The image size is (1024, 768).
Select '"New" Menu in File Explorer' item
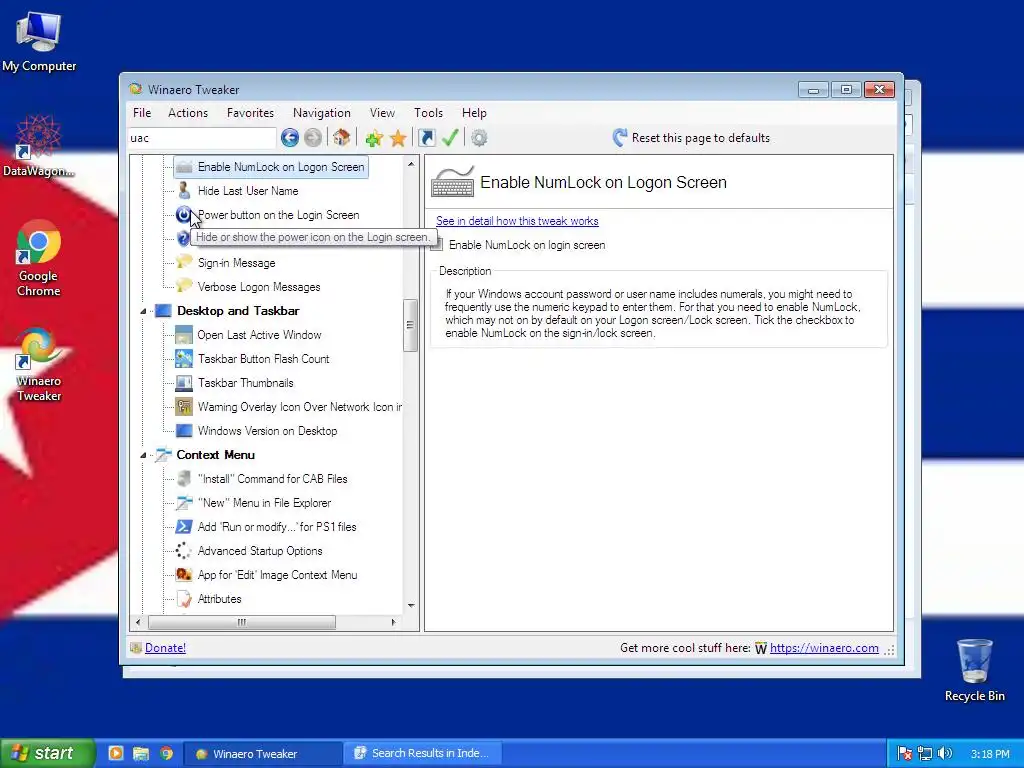(x=264, y=503)
